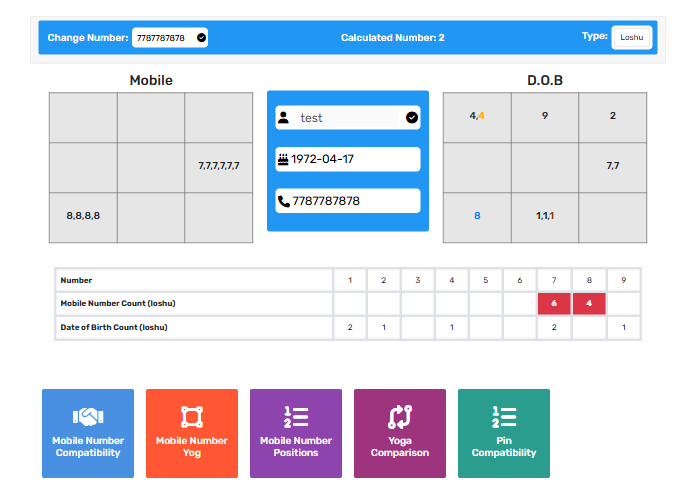Click the square nodes icon on Mobile Number Yog
This screenshot has height=499, width=697.
coord(192,416)
